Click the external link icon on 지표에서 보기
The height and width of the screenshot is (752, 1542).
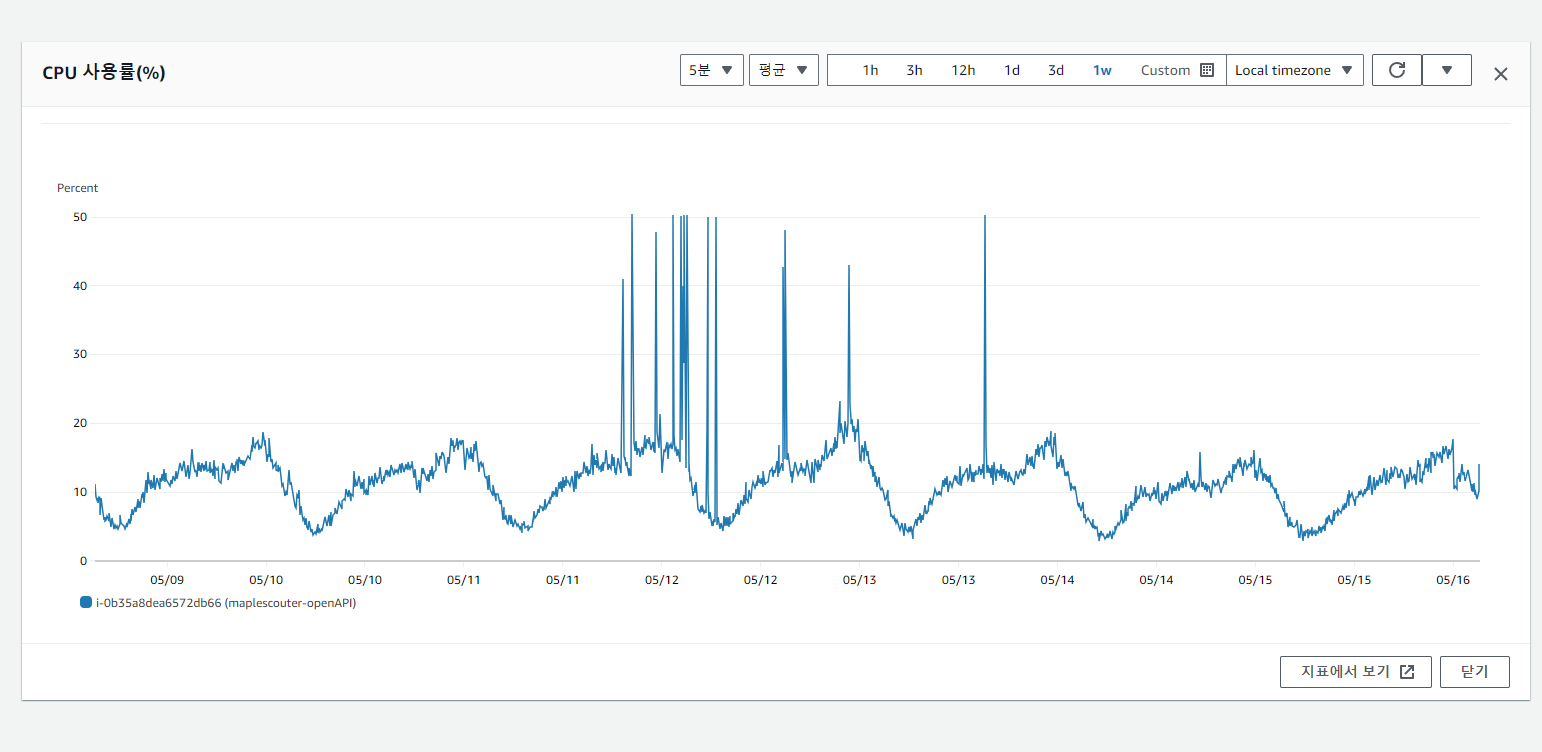coord(1407,672)
